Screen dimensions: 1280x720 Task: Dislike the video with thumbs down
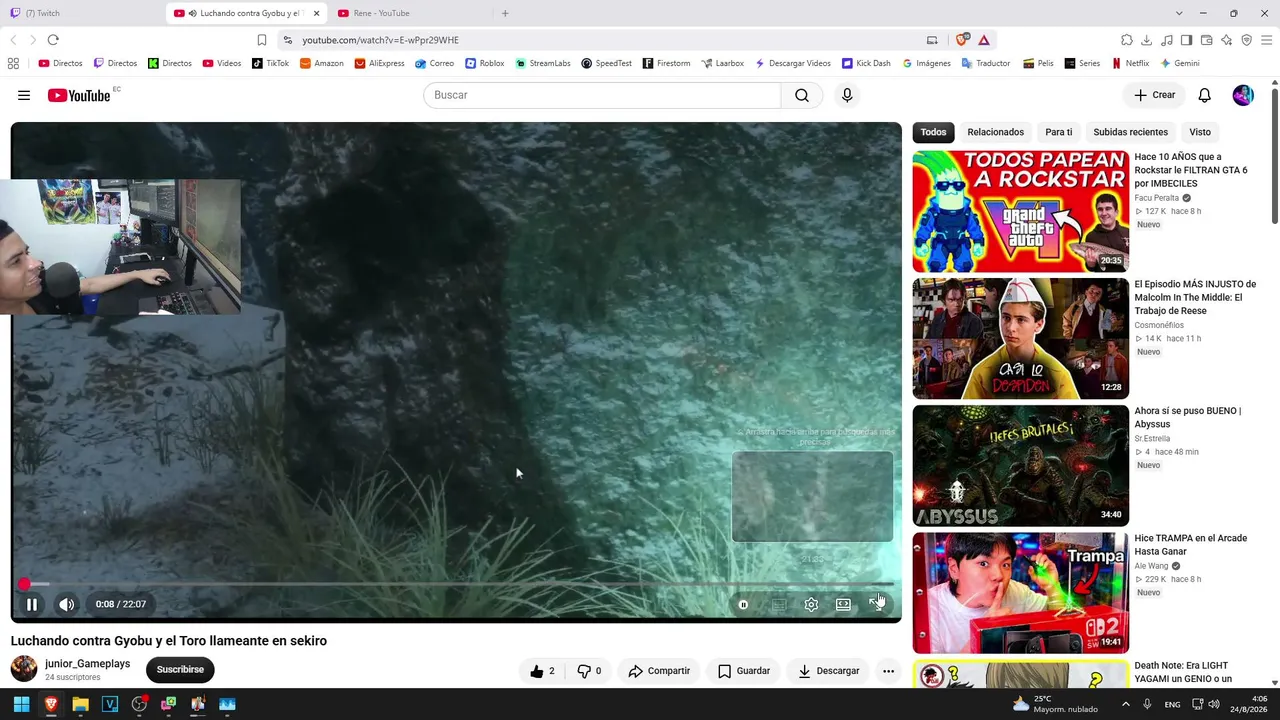[x=590, y=671]
